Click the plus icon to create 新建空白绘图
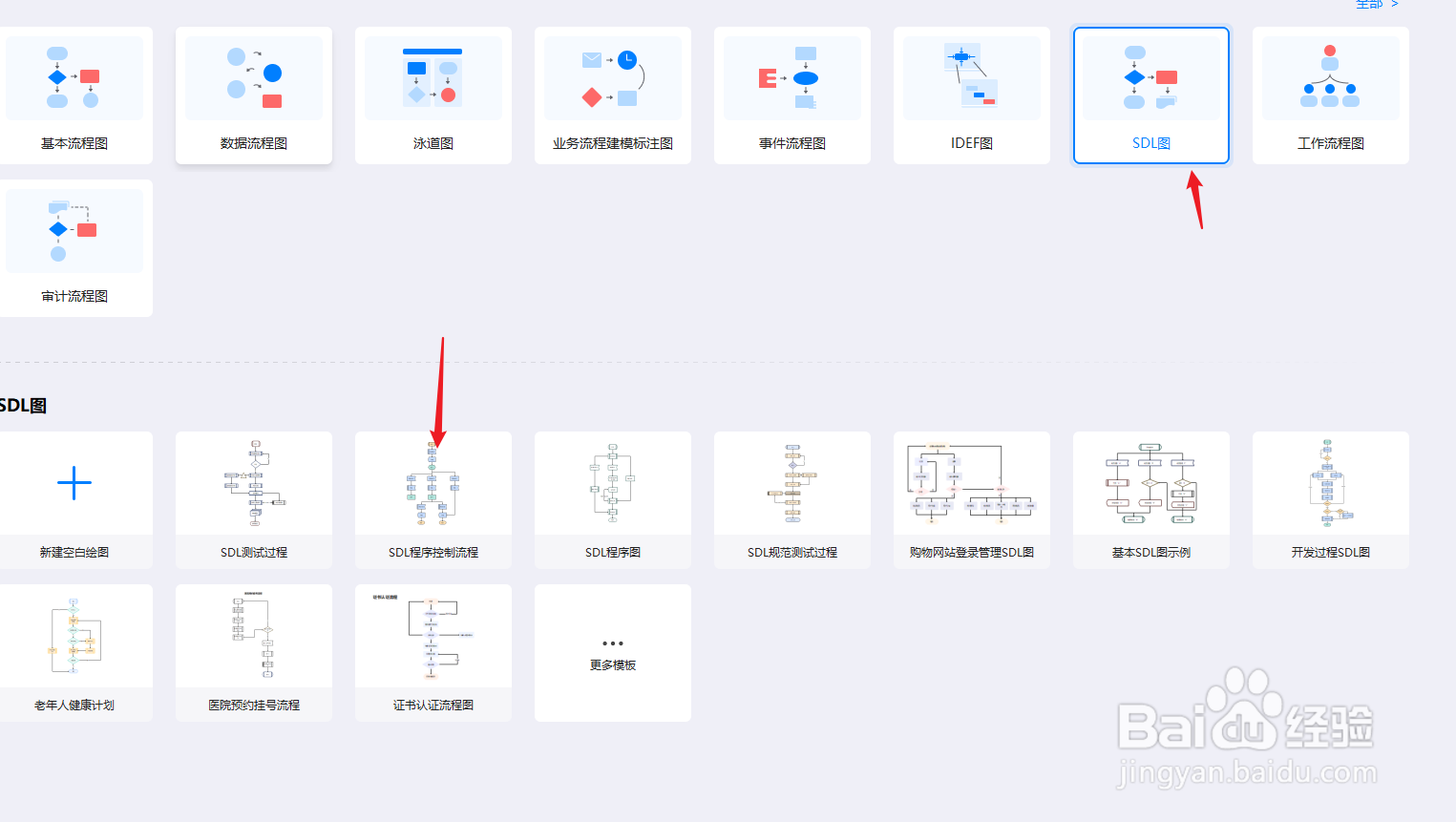 (x=75, y=483)
